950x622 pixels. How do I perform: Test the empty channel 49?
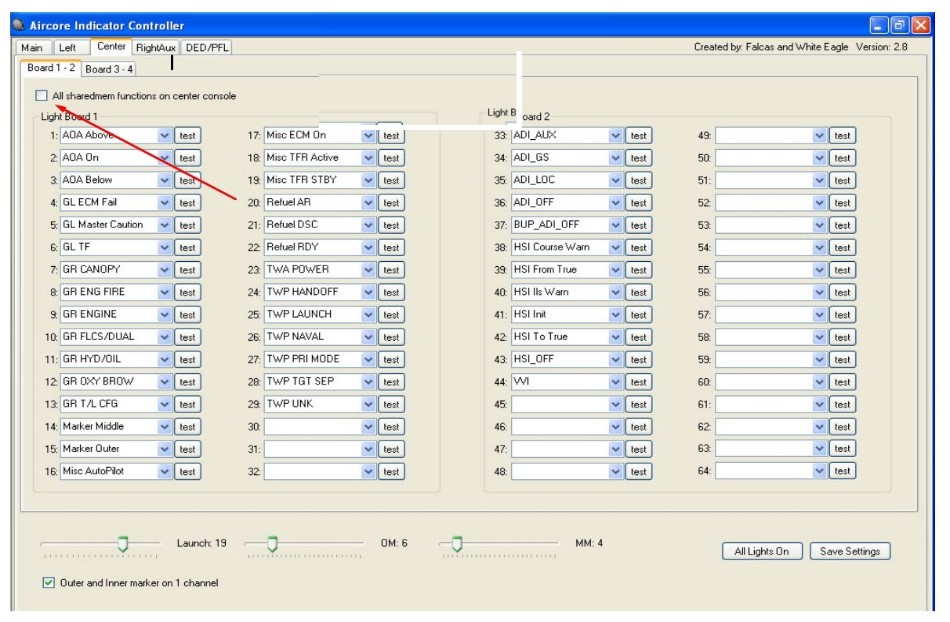842,136
